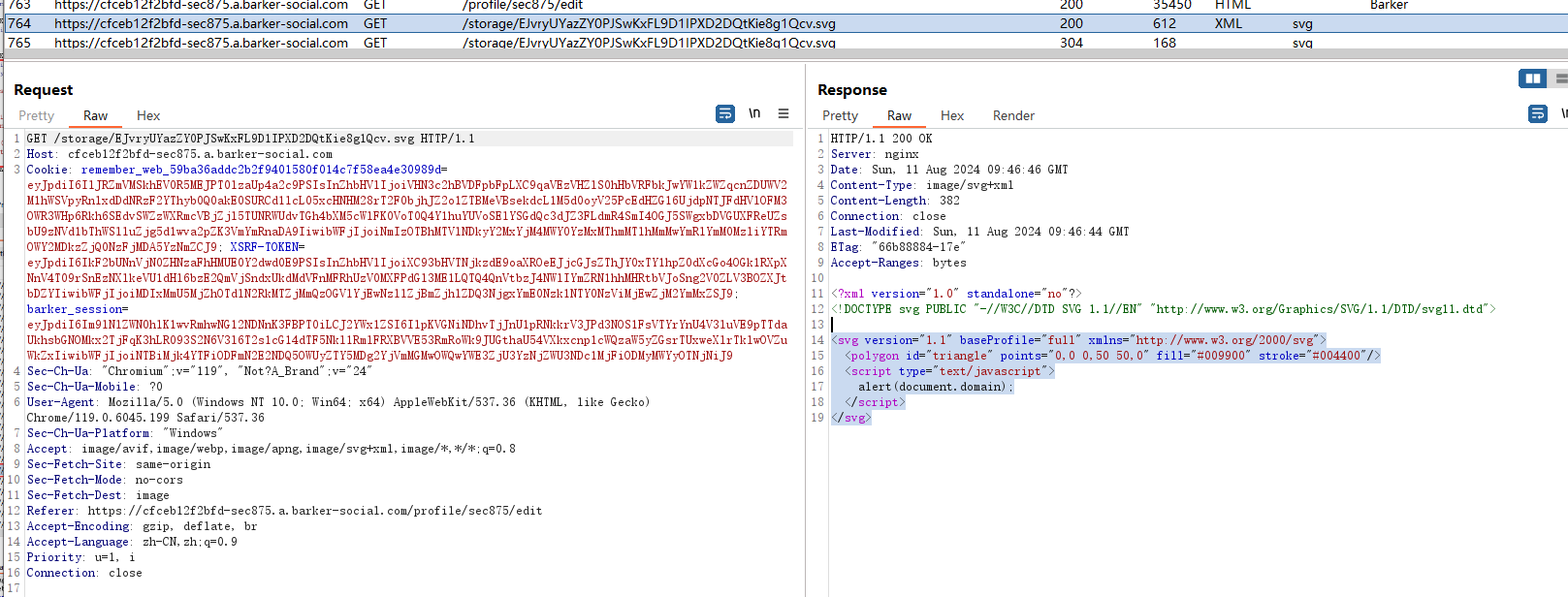The width and height of the screenshot is (1568, 597).
Task: Click the script type text/javascript line
Action: pos(949,371)
